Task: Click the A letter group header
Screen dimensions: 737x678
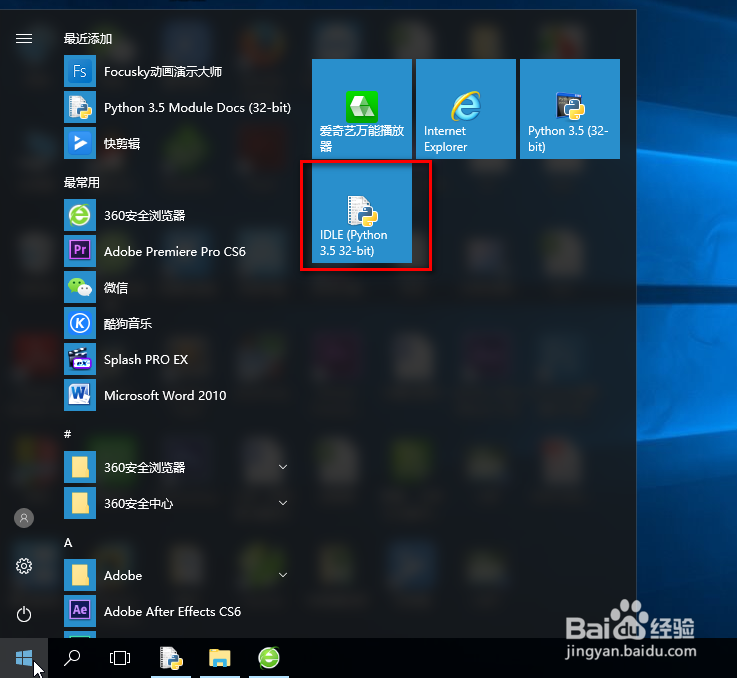Action: click(68, 543)
